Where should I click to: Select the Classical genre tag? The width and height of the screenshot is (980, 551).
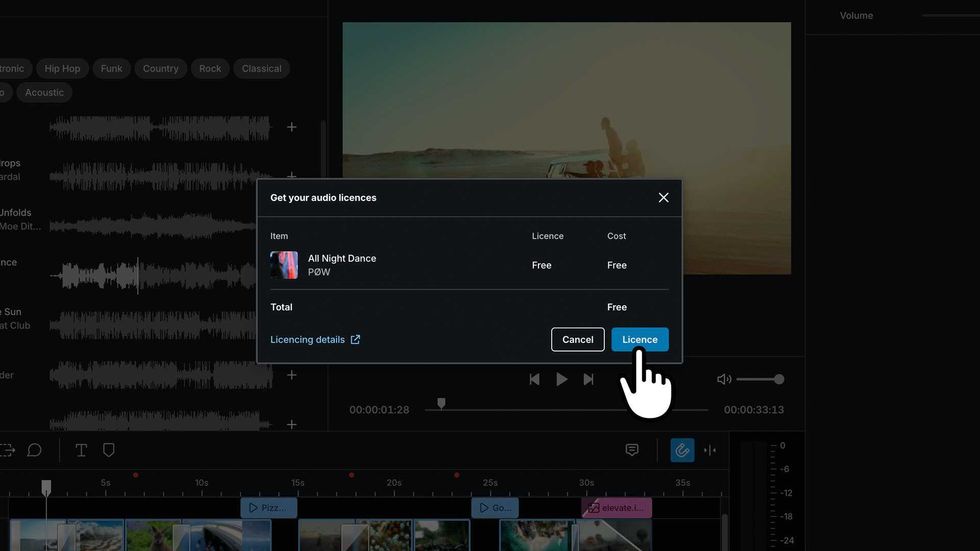261,69
